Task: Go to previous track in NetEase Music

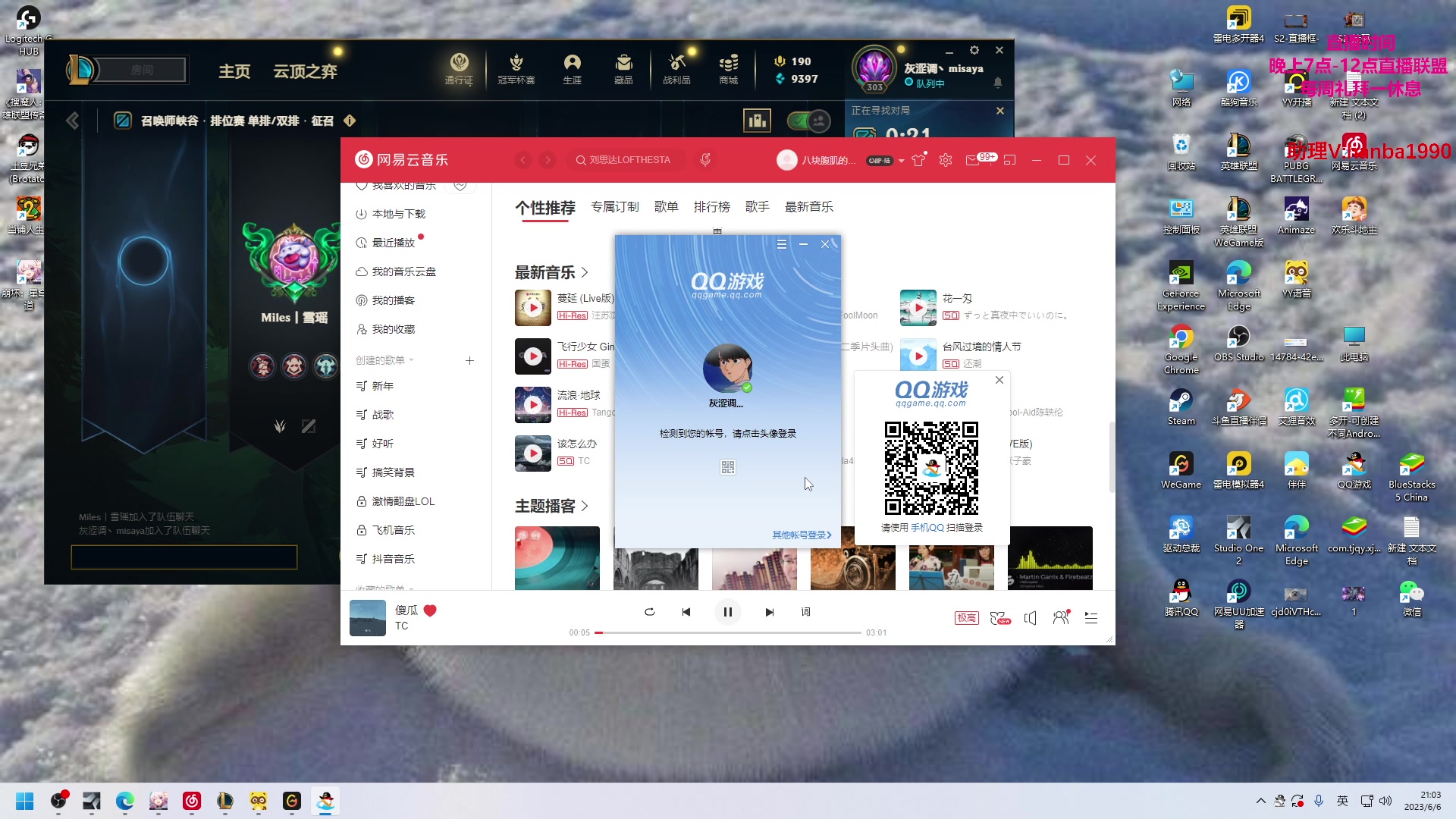Action: pos(686,612)
